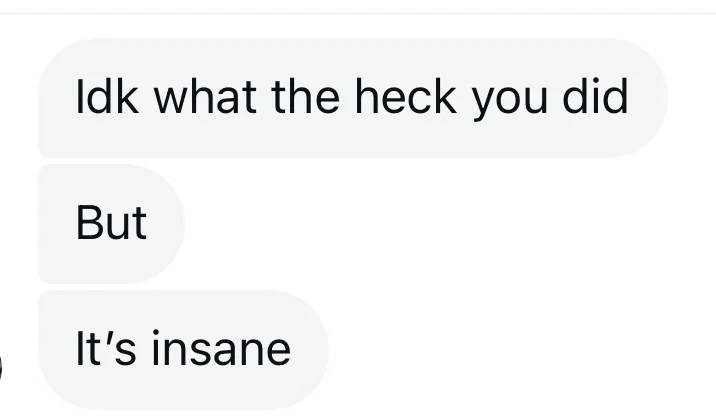The width and height of the screenshot is (716, 419).
Task: Click the word 'did' in the first message
Action: pos(595,97)
